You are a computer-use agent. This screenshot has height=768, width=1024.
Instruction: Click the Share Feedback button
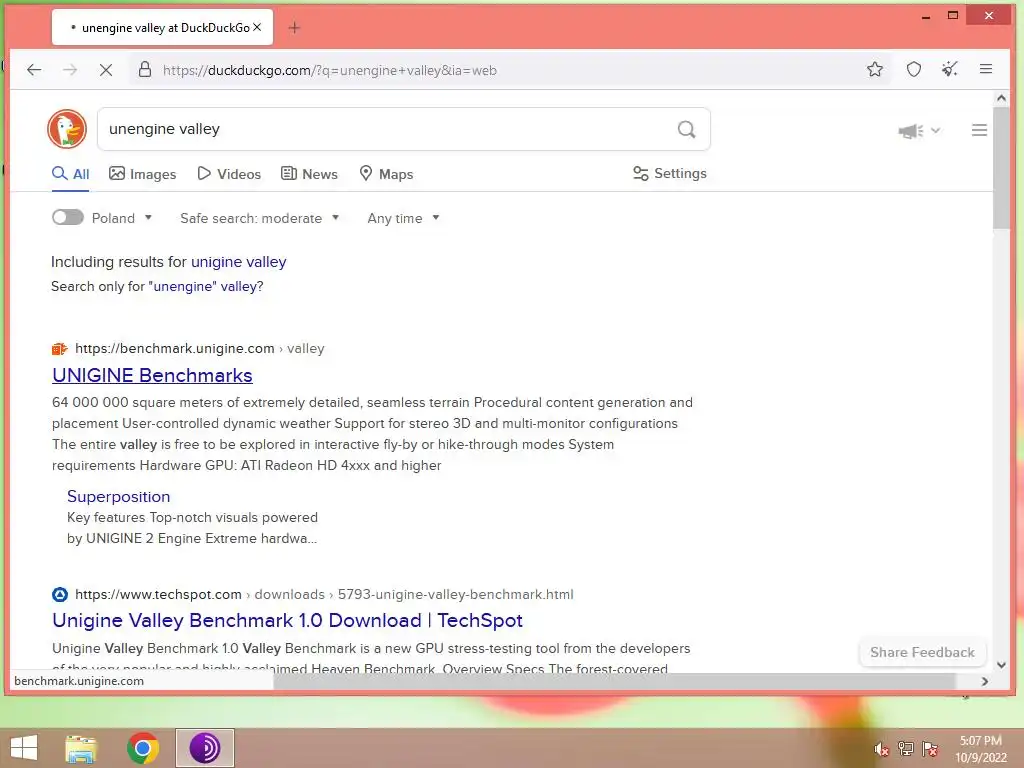[x=922, y=652]
